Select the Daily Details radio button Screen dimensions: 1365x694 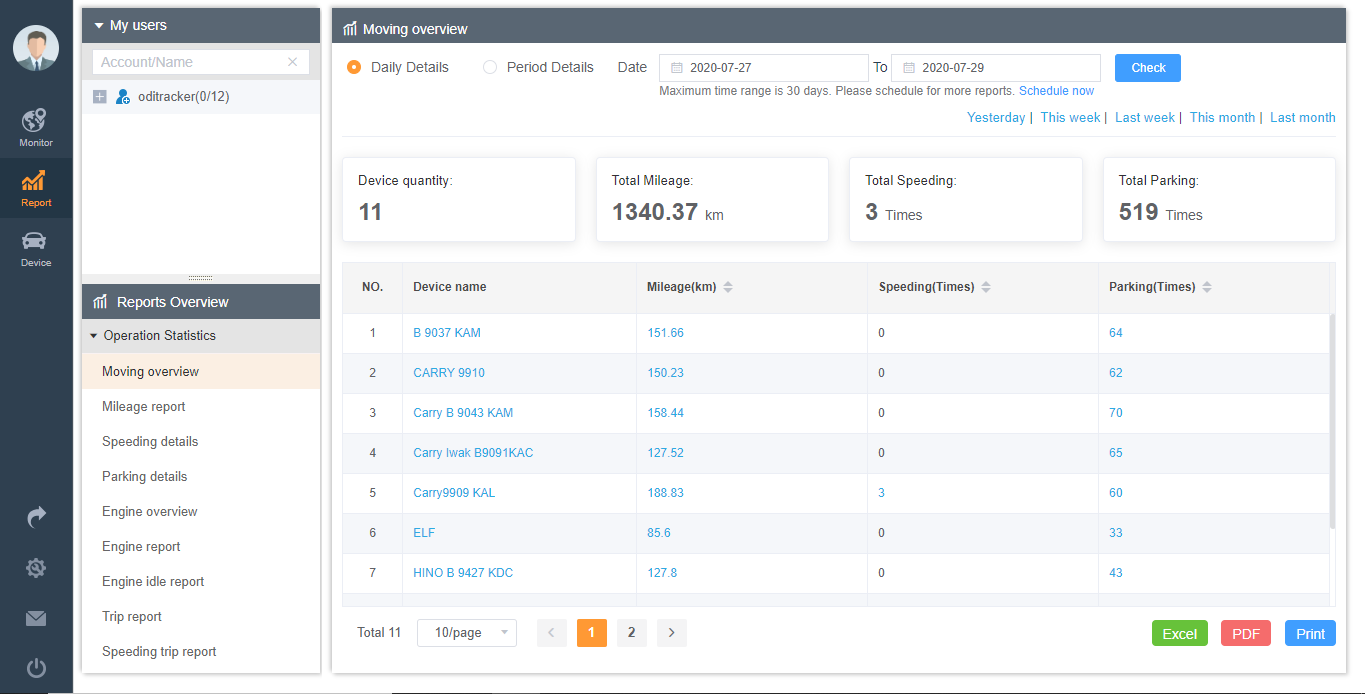point(354,68)
